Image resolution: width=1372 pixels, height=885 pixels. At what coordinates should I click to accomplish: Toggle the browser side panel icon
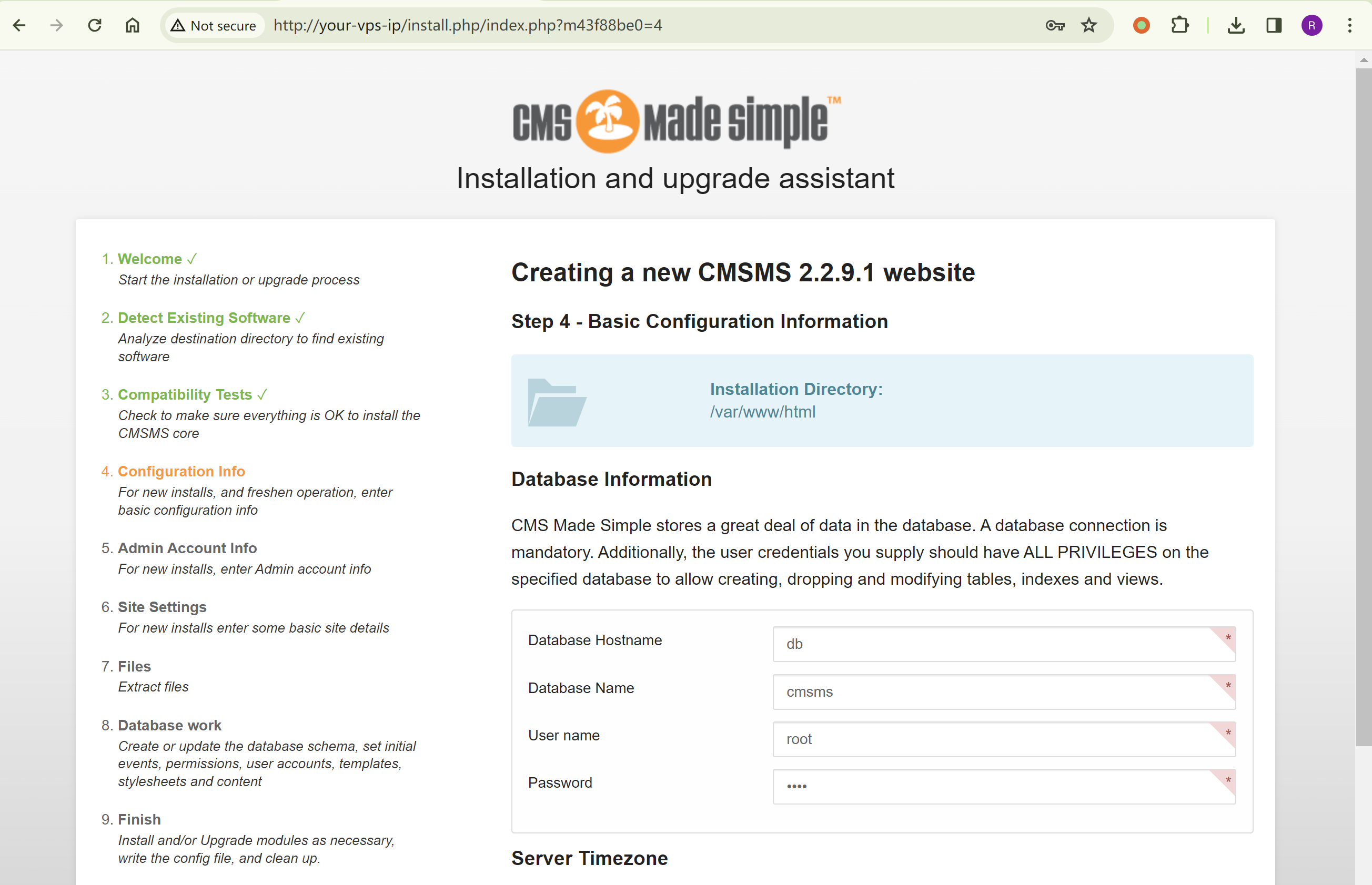point(1274,25)
